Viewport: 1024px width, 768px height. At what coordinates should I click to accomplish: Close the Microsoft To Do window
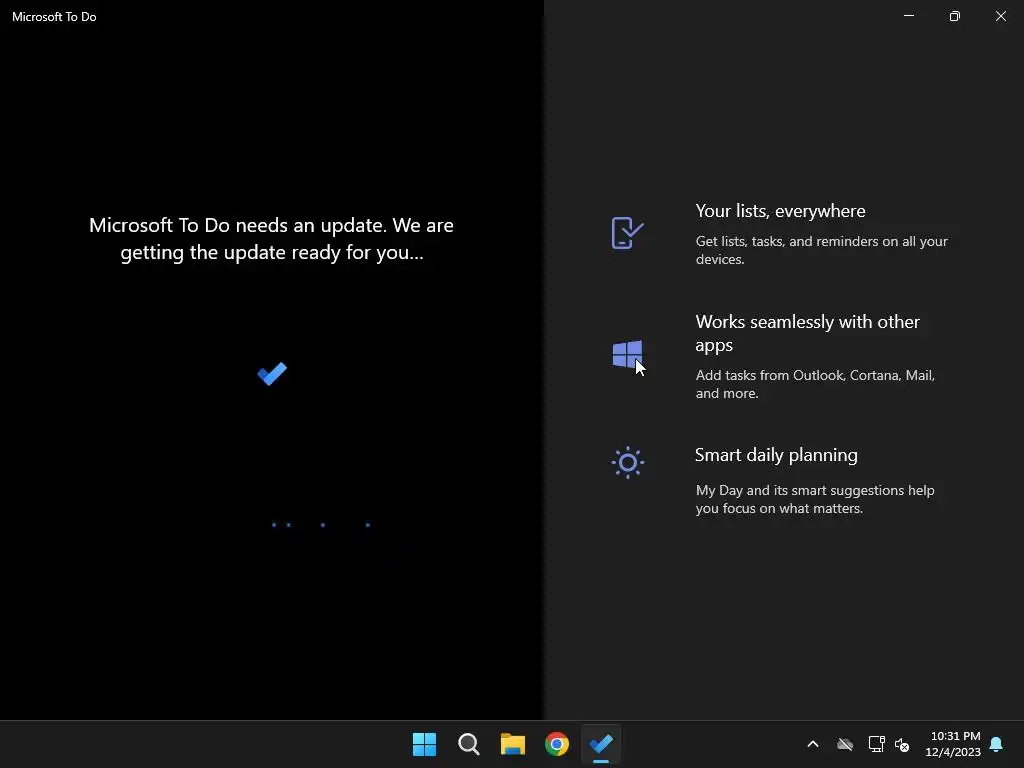click(x=1000, y=16)
